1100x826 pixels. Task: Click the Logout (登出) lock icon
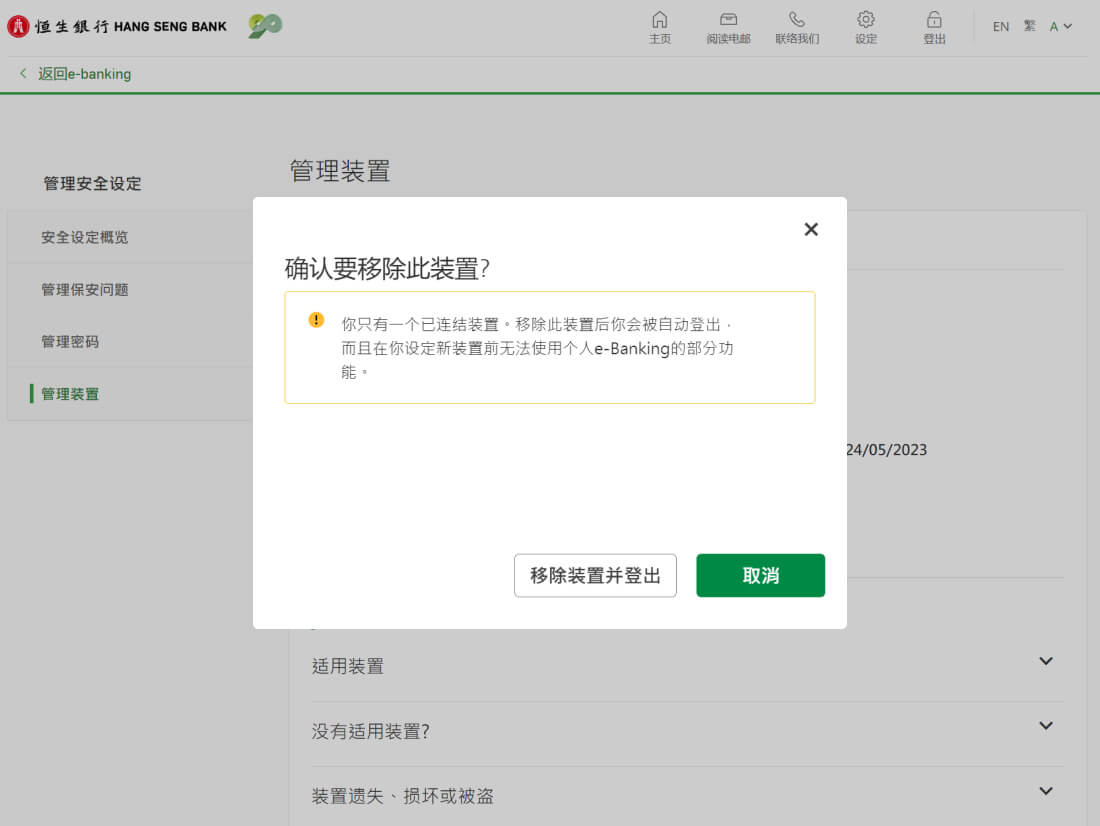pyautogui.click(x=934, y=20)
